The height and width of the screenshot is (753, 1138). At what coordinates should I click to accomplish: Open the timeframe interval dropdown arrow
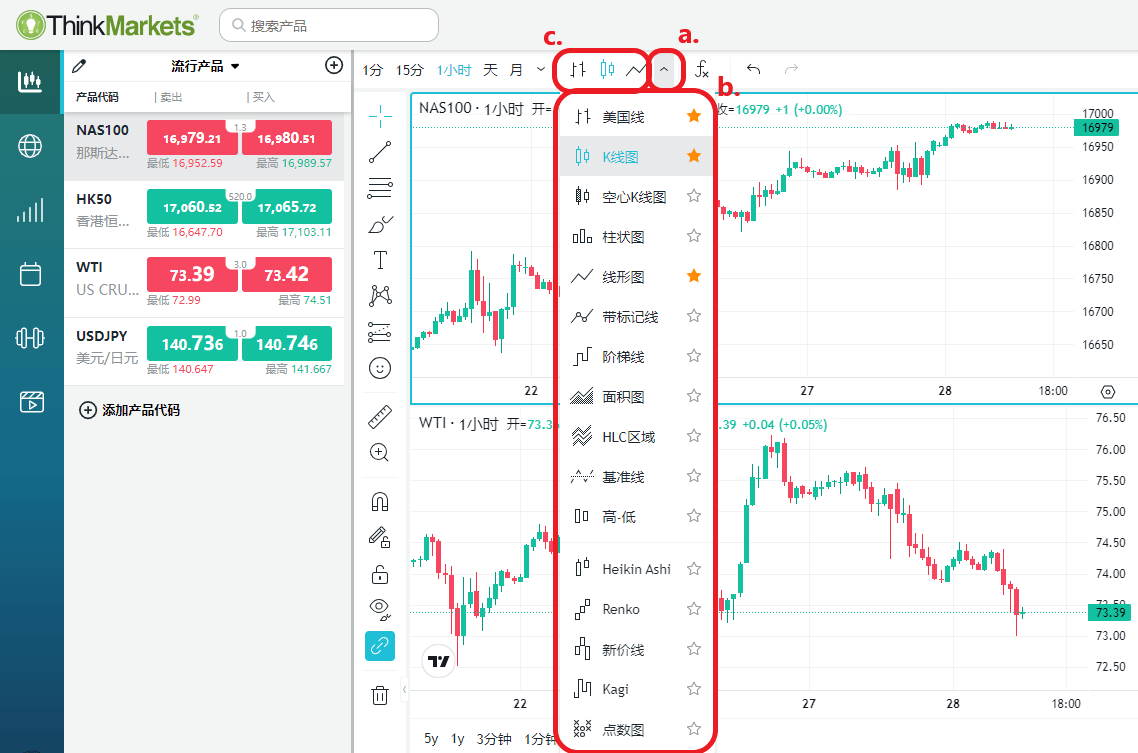[x=541, y=69]
